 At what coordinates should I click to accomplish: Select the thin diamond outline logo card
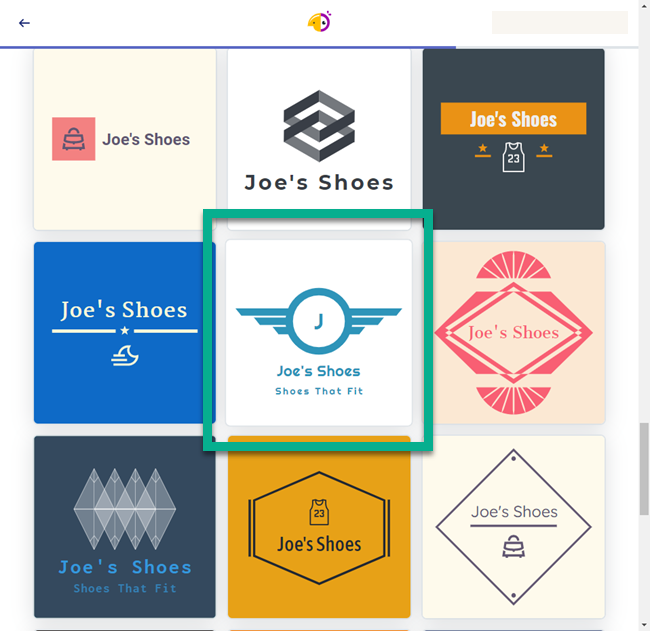(x=513, y=527)
